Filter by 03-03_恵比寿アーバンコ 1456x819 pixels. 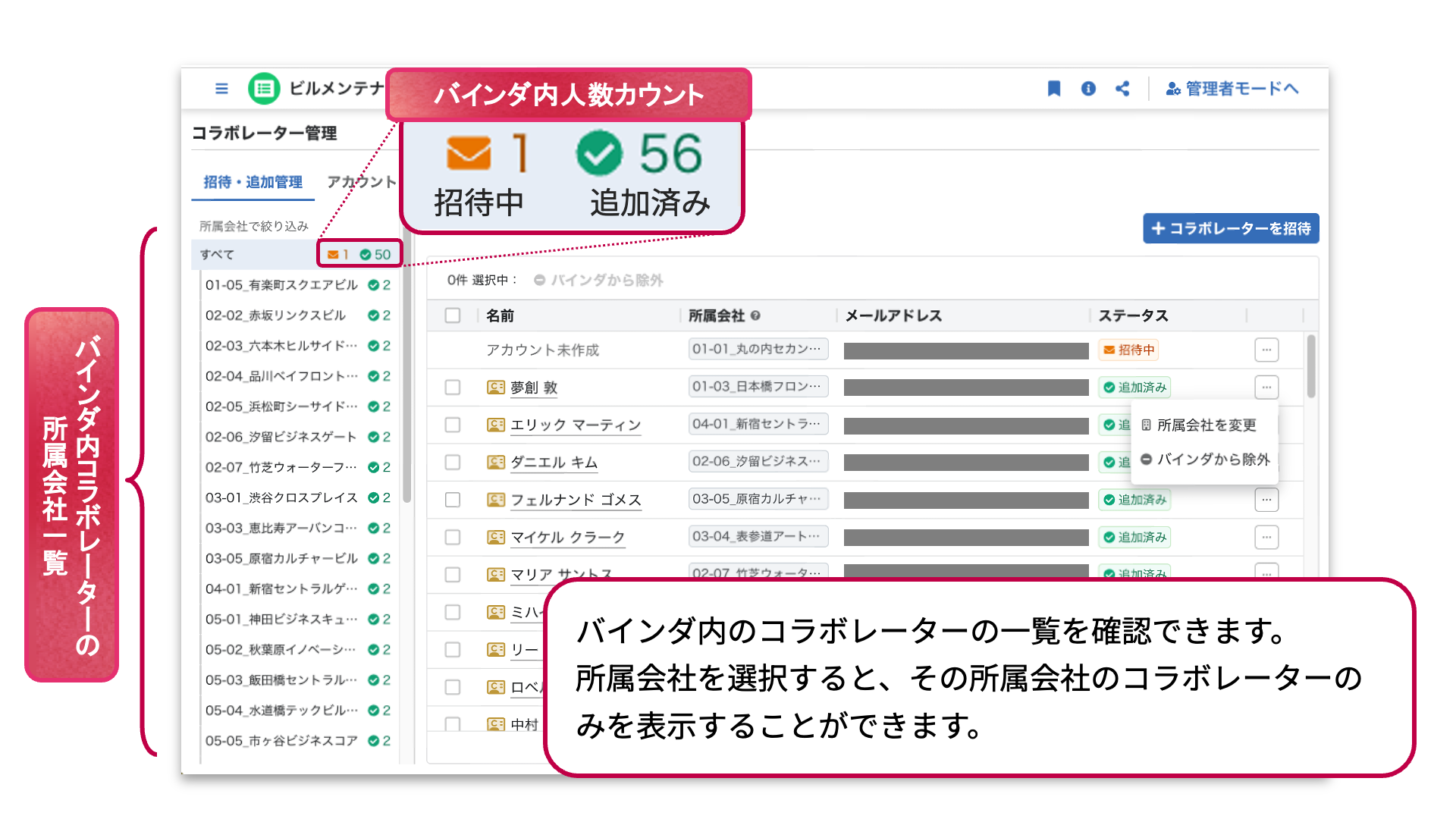pos(298,528)
